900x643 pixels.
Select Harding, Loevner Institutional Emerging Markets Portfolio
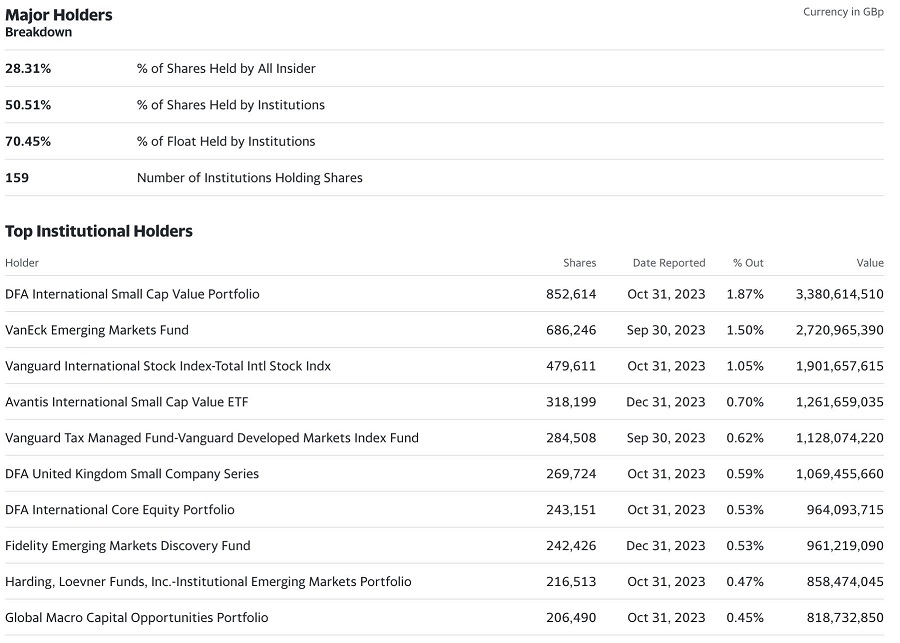point(208,582)
